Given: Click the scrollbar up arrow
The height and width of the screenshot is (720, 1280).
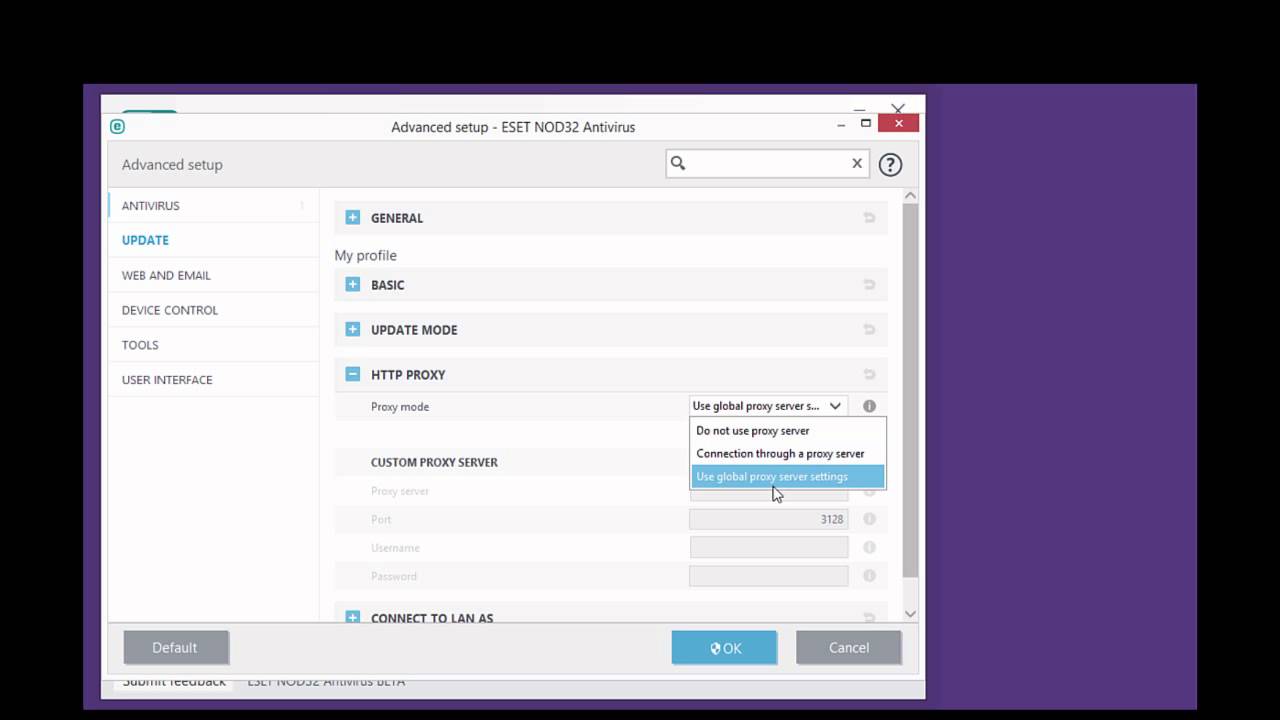Looking at the screenshot, I should [910, 196].
